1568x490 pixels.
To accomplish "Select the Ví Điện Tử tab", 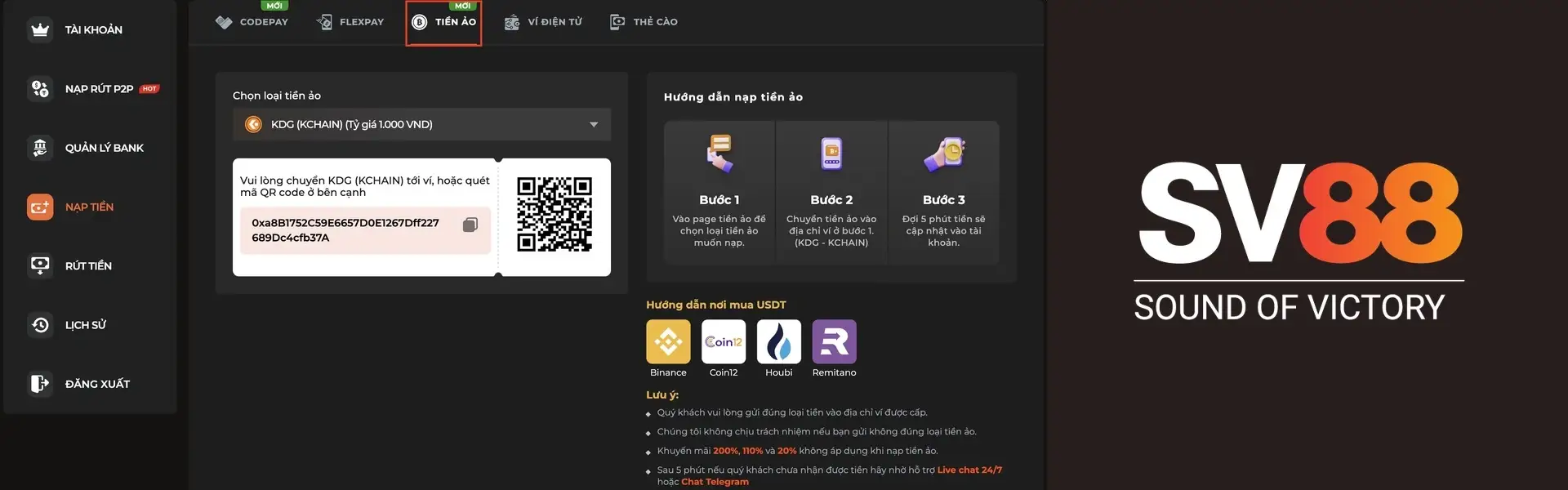I will click(x=543, y=22).
